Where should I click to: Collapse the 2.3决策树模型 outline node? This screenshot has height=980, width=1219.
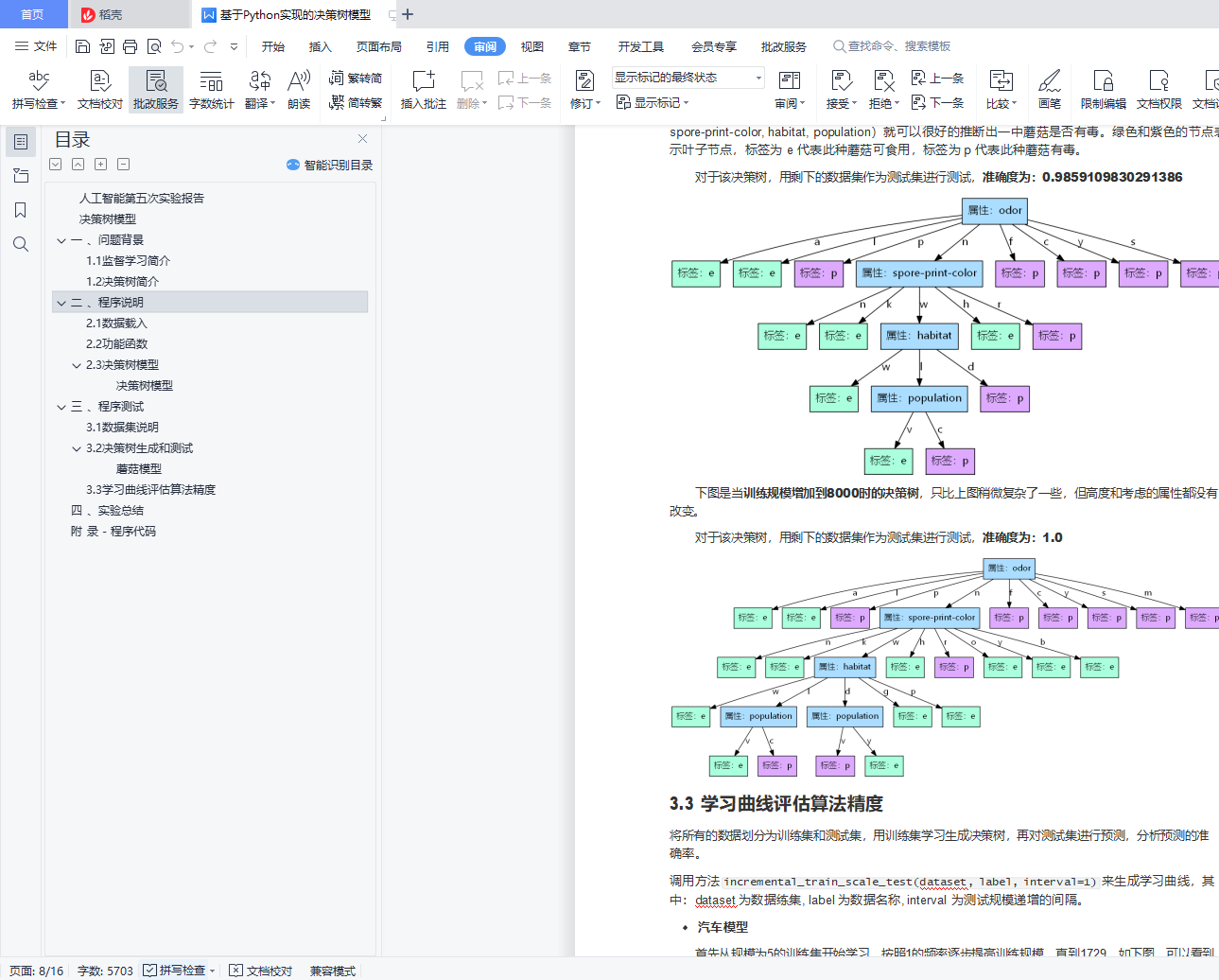(77, 365)
